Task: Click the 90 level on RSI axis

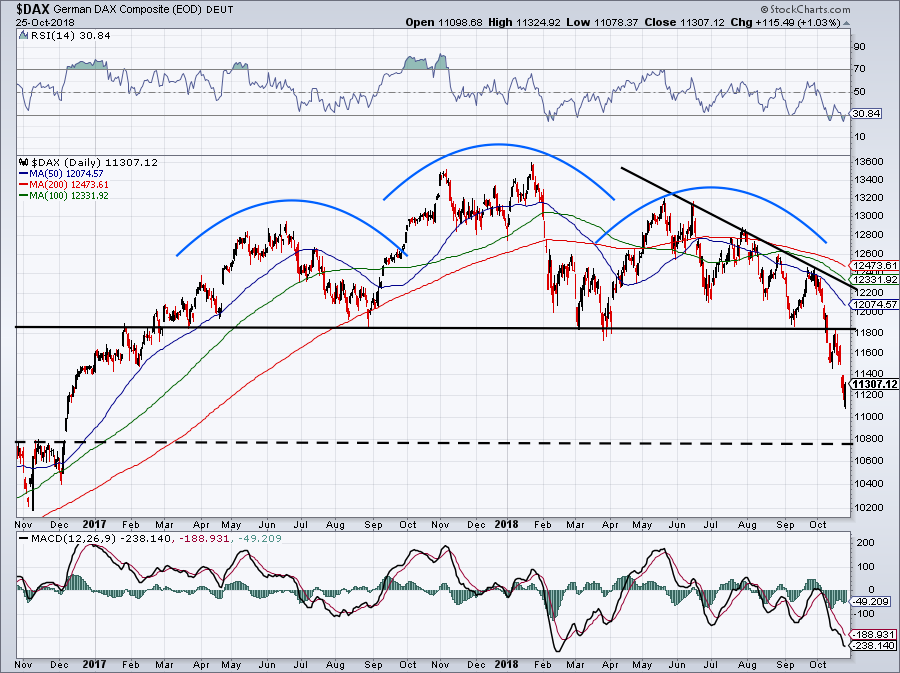Action: [859, 46]
